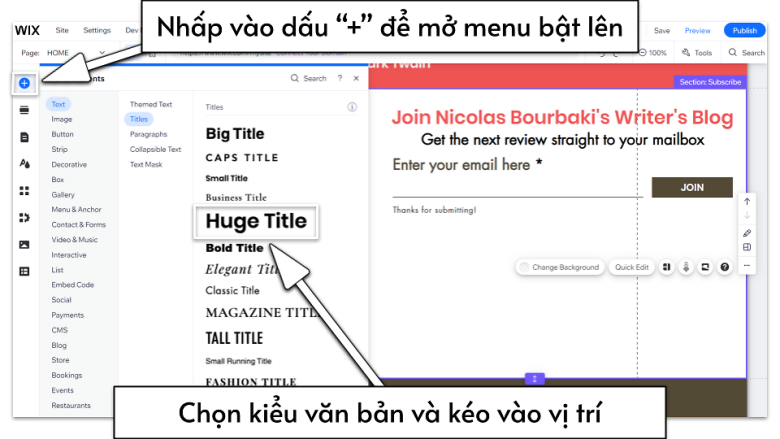Open the Media icon in left sidebar
This screenshot has height=439, width=780.
(x=24, y=244)
